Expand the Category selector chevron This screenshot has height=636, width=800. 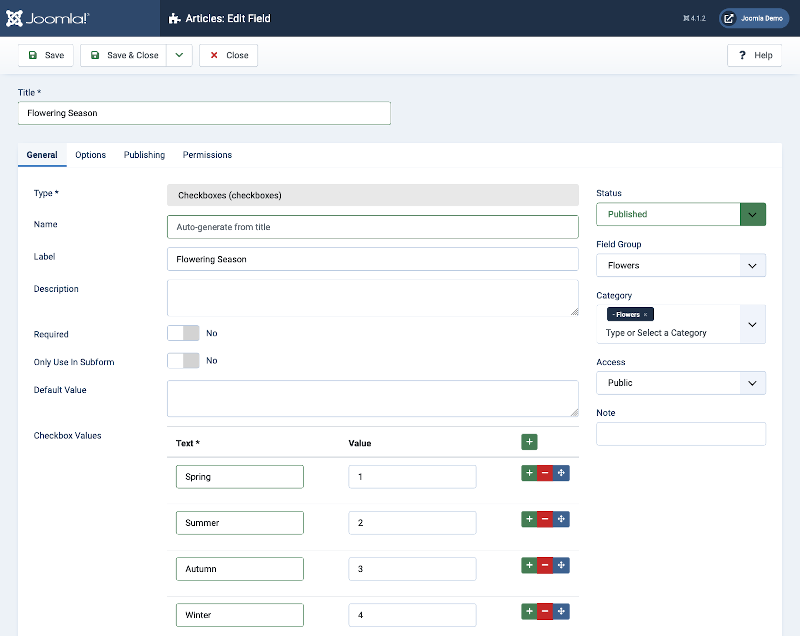[752, 324]
